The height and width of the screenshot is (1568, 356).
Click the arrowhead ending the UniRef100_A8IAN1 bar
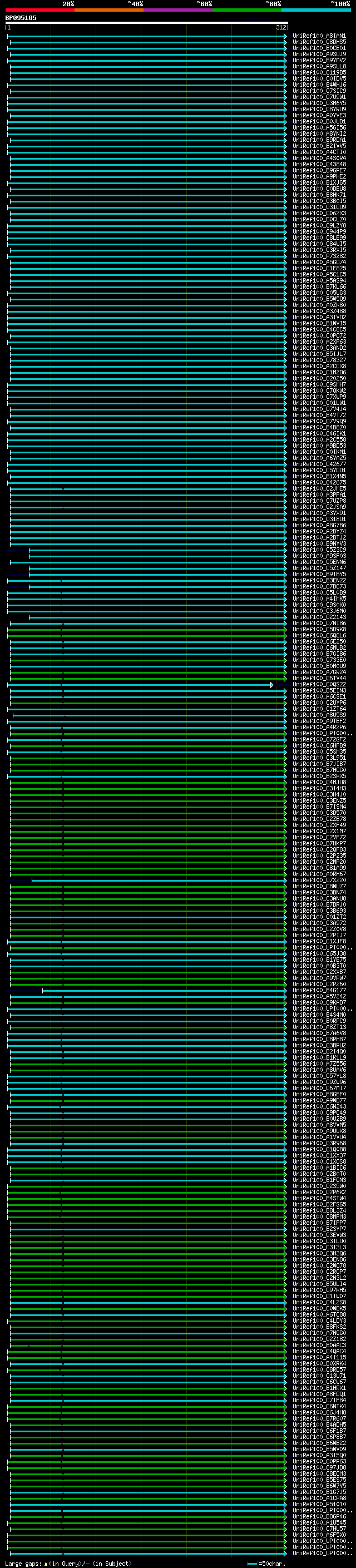pyautogui.click(x=285, y=36)
